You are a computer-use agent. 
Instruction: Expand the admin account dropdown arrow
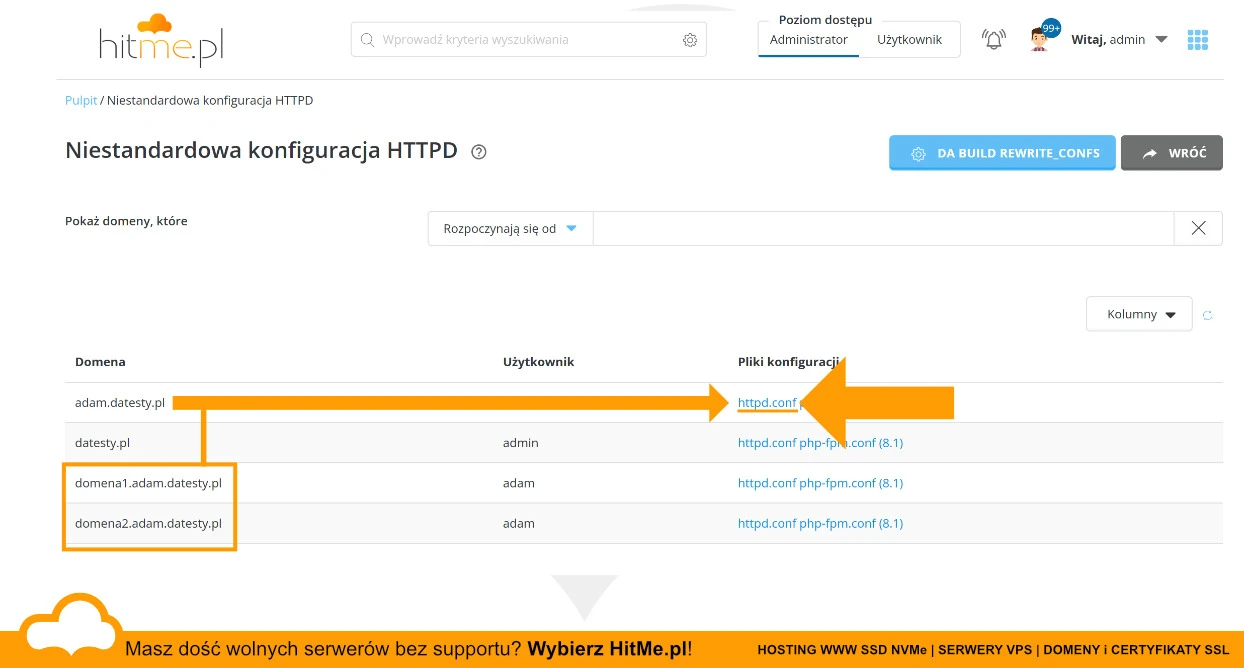click(x=1161, y=40)
